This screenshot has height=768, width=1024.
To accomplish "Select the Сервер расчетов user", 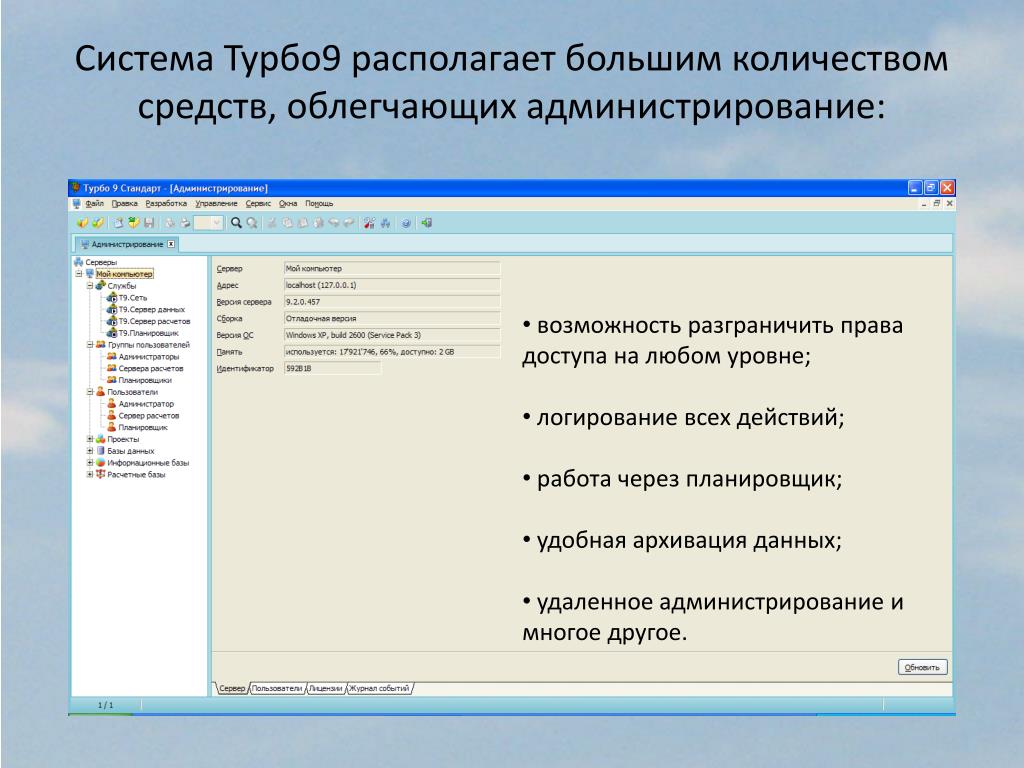I will (x=149, y=415).
